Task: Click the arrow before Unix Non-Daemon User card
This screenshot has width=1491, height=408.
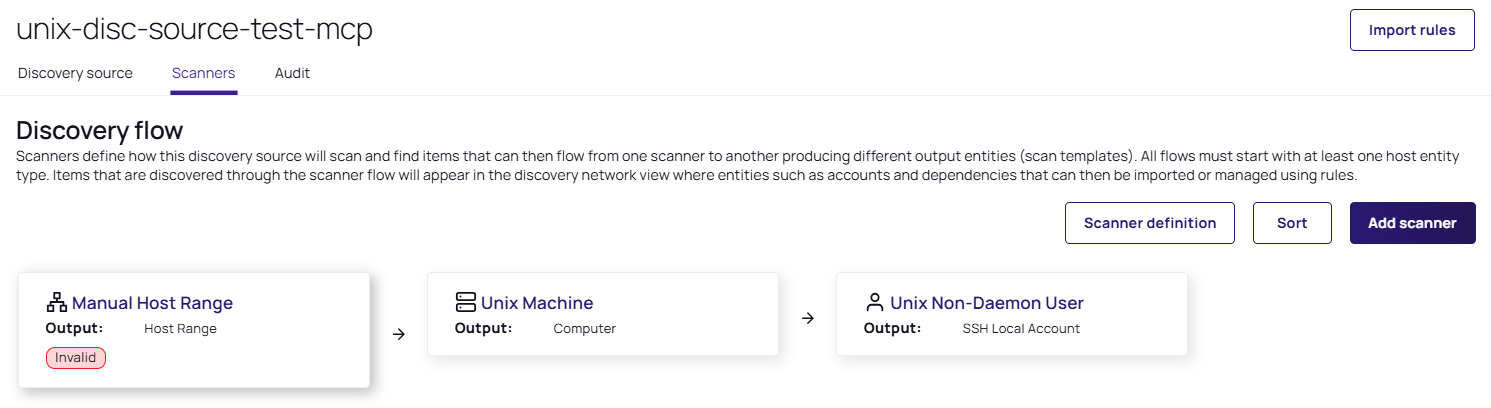Action: pyautogui.click(x=808, y=319)
